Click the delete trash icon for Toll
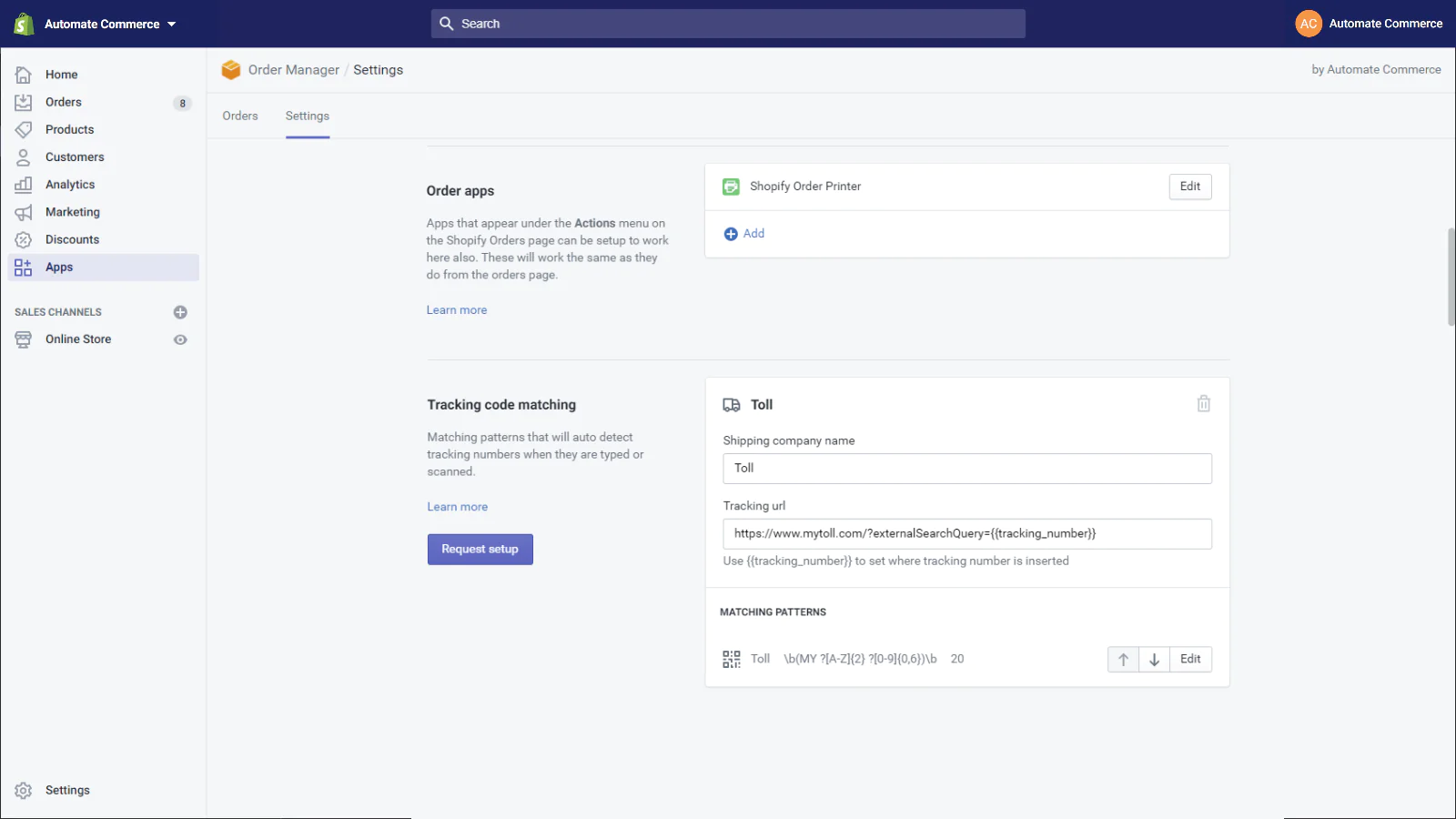The height and width of the screenshot is (819, 1456). [1203, 403]
